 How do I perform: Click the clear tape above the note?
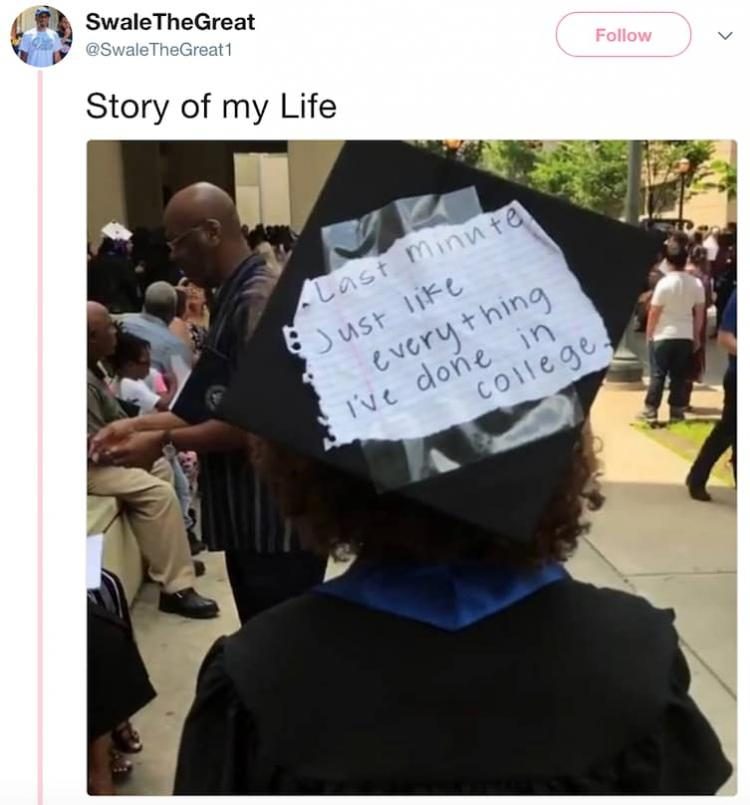tap(400, 221)
